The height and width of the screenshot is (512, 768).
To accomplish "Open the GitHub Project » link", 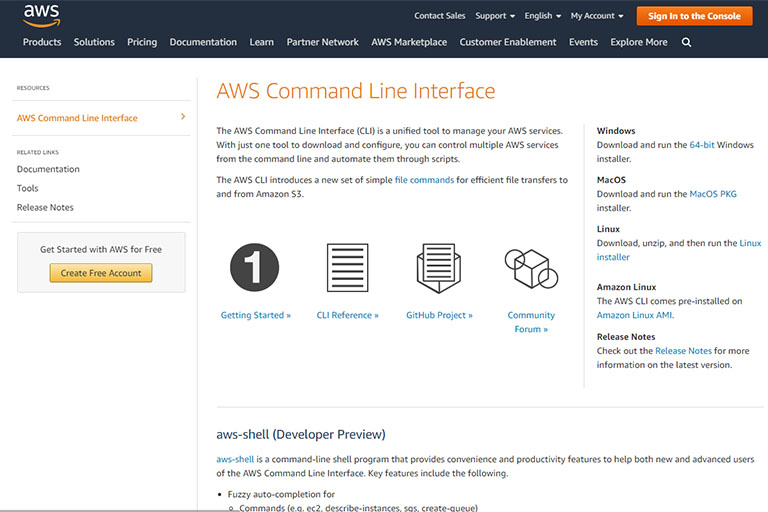I will pos(439,315).
